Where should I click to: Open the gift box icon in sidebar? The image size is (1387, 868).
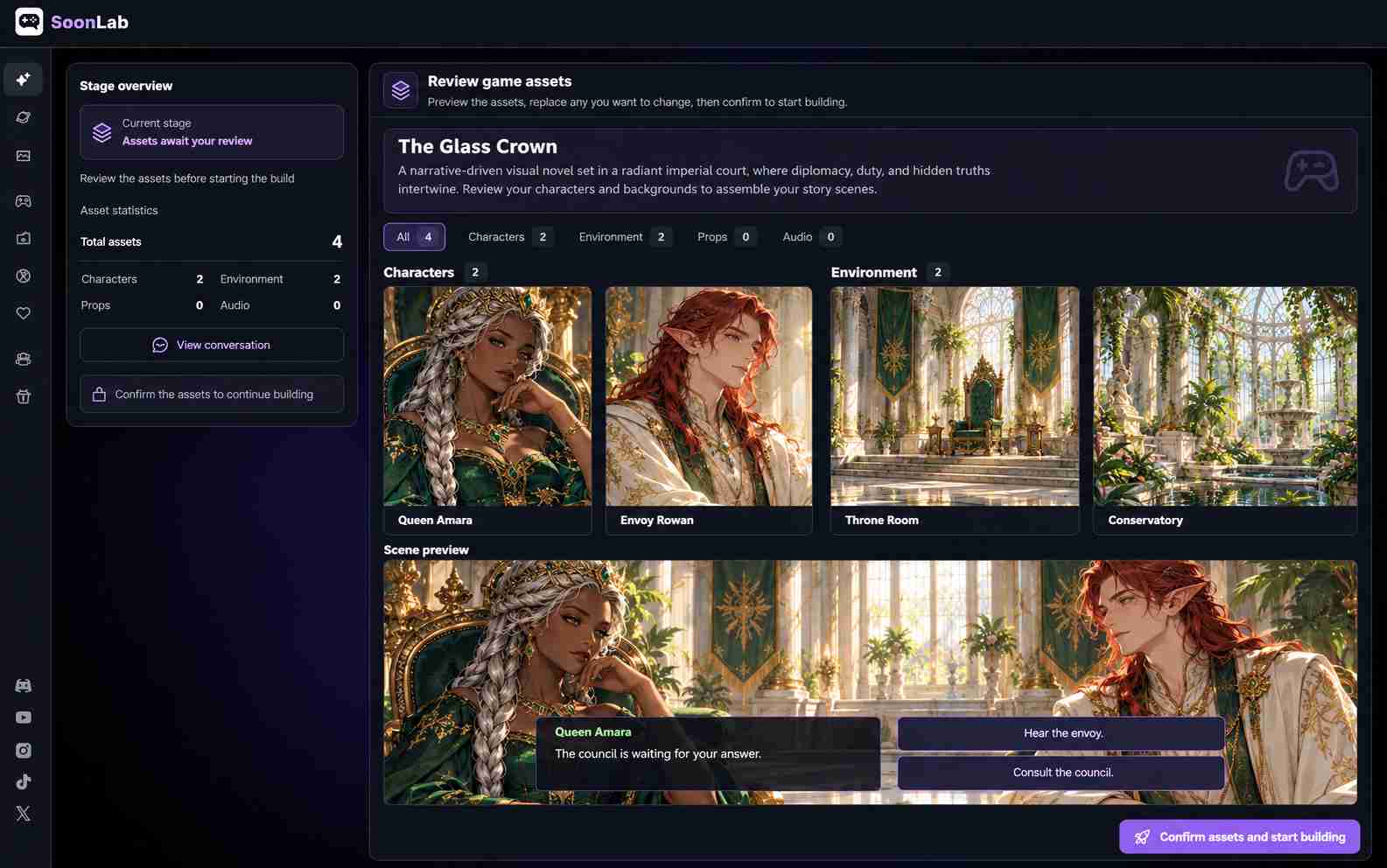click(24, 396)
